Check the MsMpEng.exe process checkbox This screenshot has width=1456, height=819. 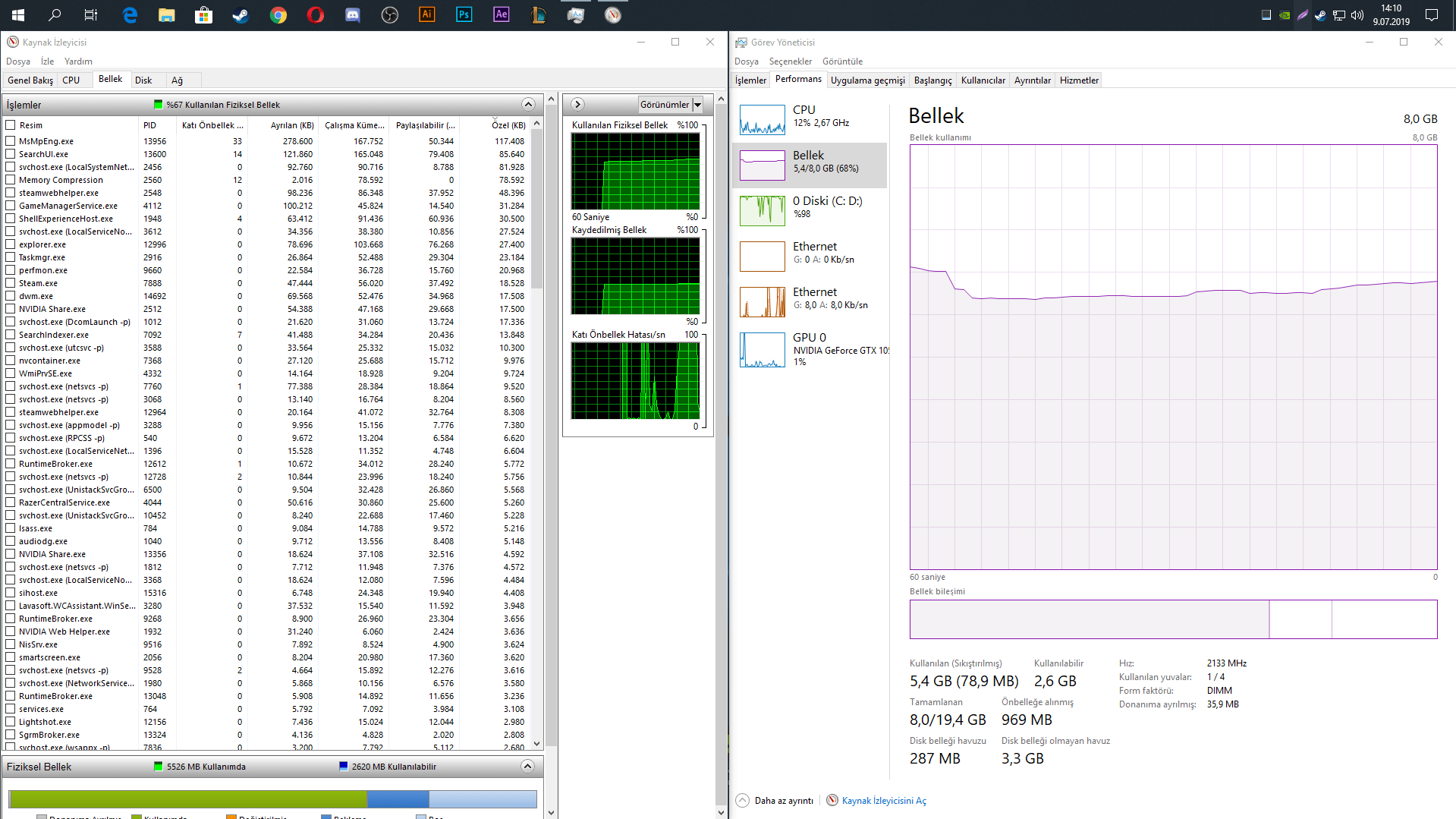click(x=11, y=141)
